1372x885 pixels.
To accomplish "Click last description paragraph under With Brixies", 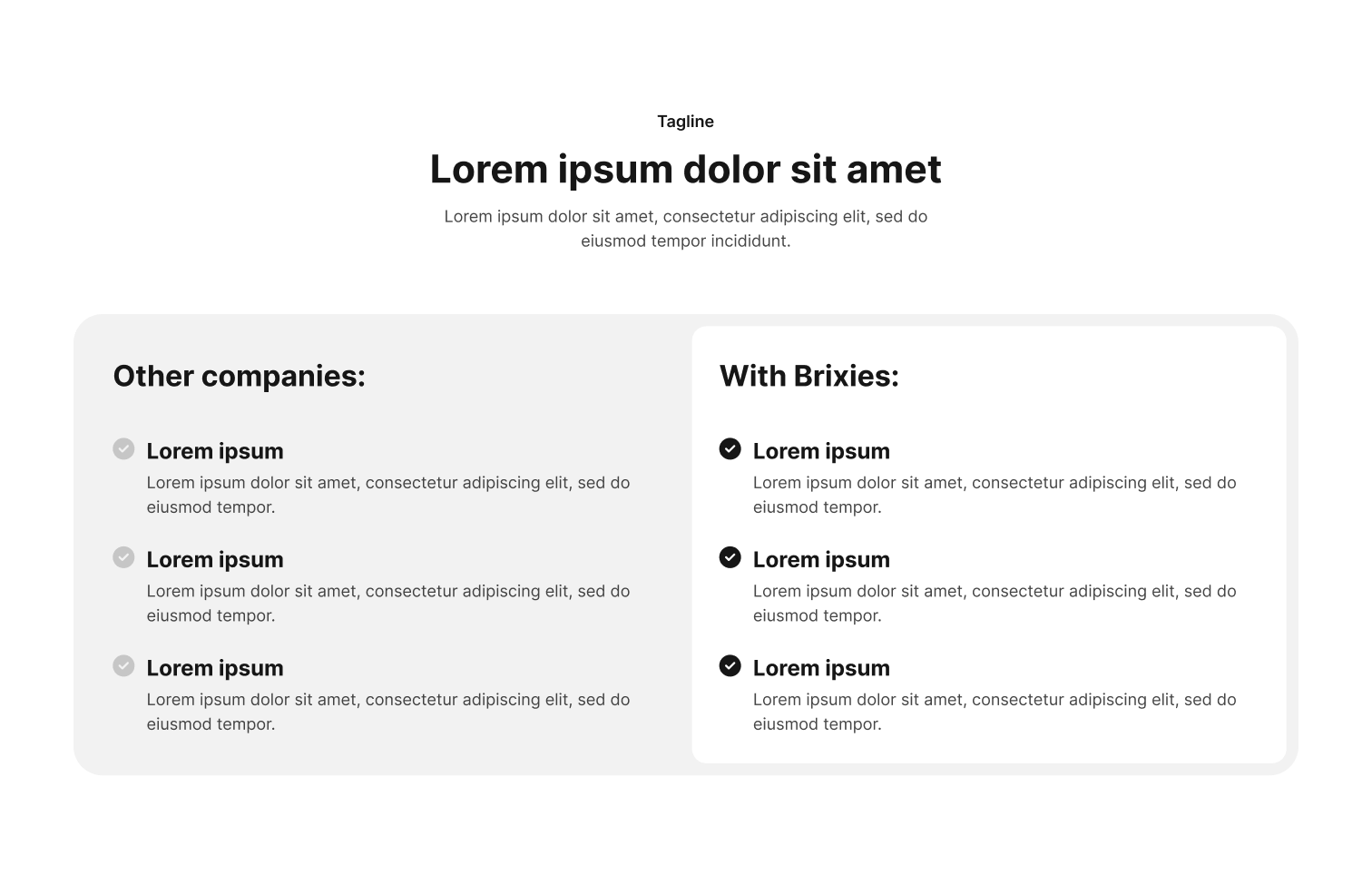I will pyautogui.click(x=994, y=712).
